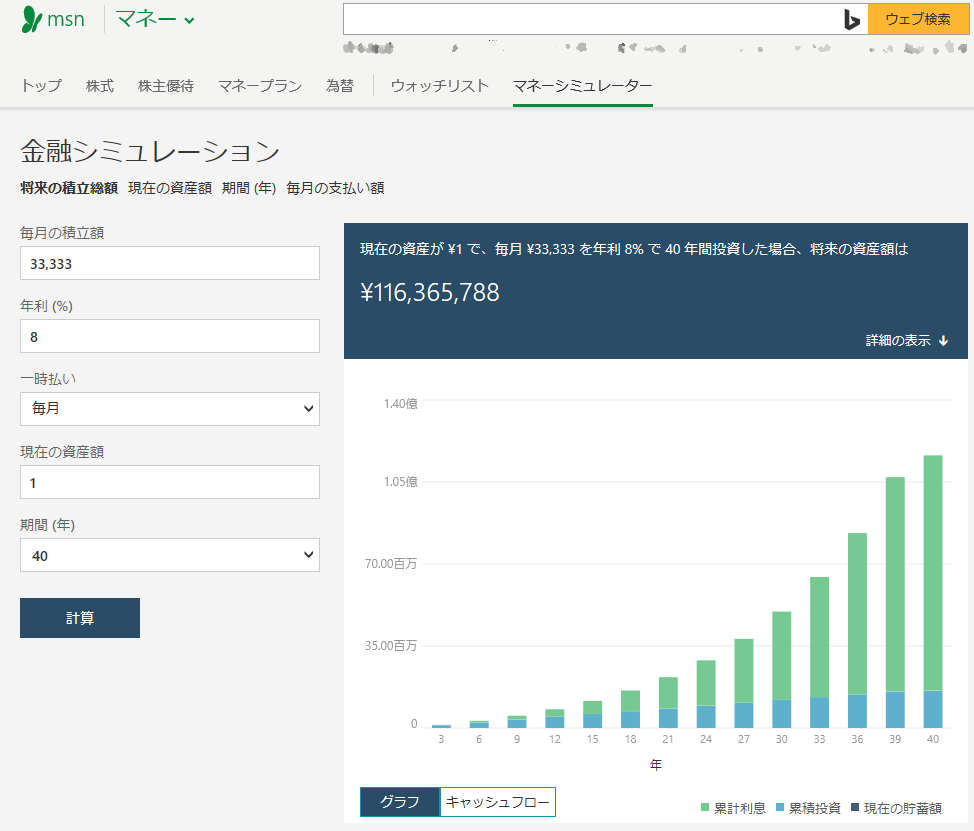This screenshot has height=831, width=974.
Task: Toggle the 累計利息 legend swatch
Action: (x=705, y=808)
